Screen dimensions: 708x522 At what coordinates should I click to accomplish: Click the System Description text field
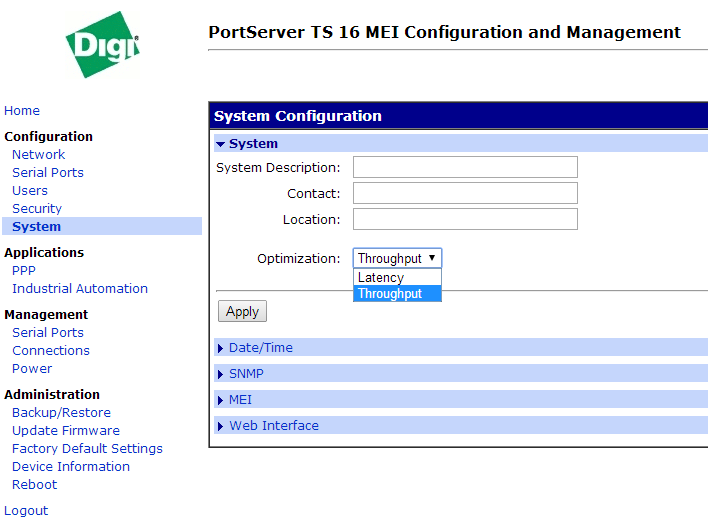[x=465, y=168]
